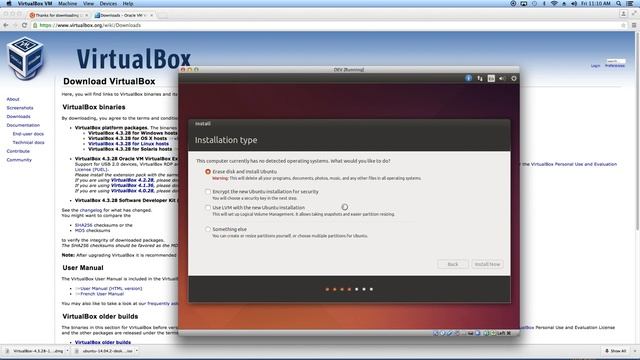640x360 pixels.
Task: Click the browser user profile icon
Action: point(623,14)
